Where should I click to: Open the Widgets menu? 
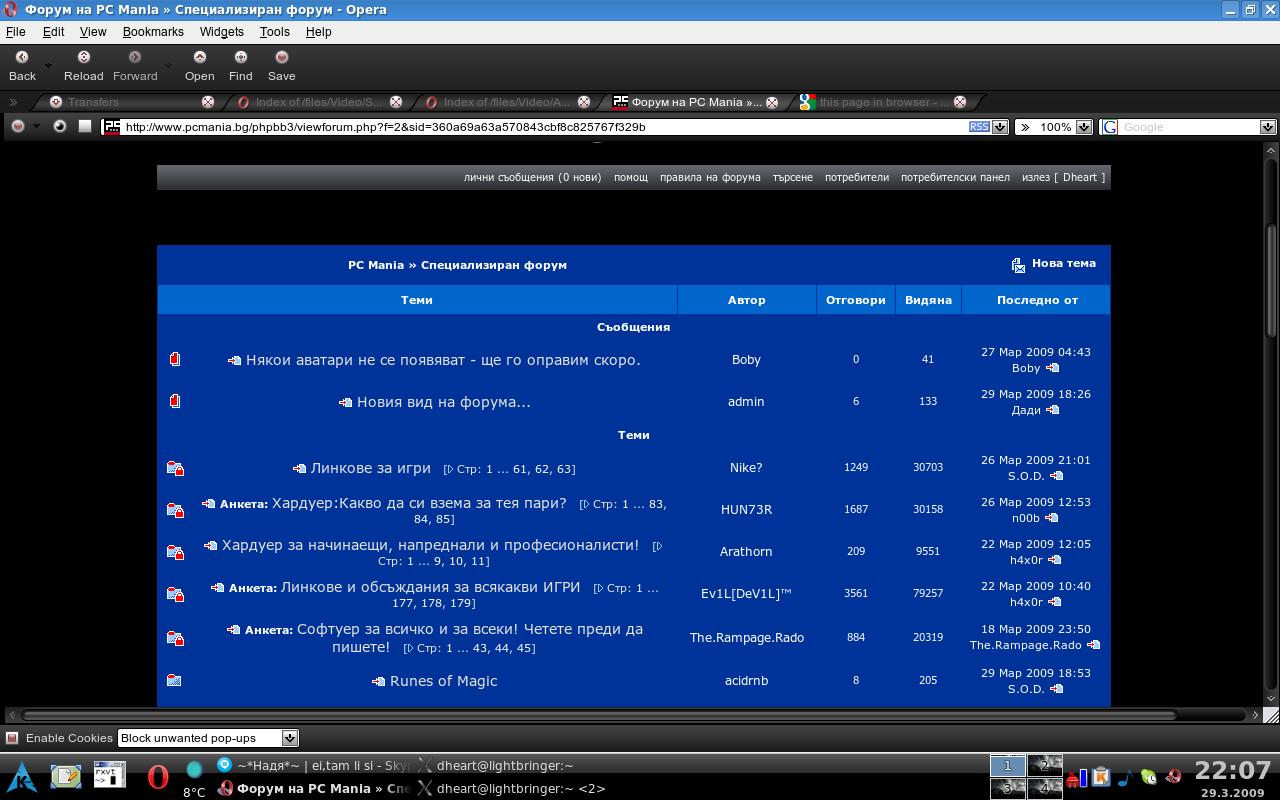coord(221,32)
